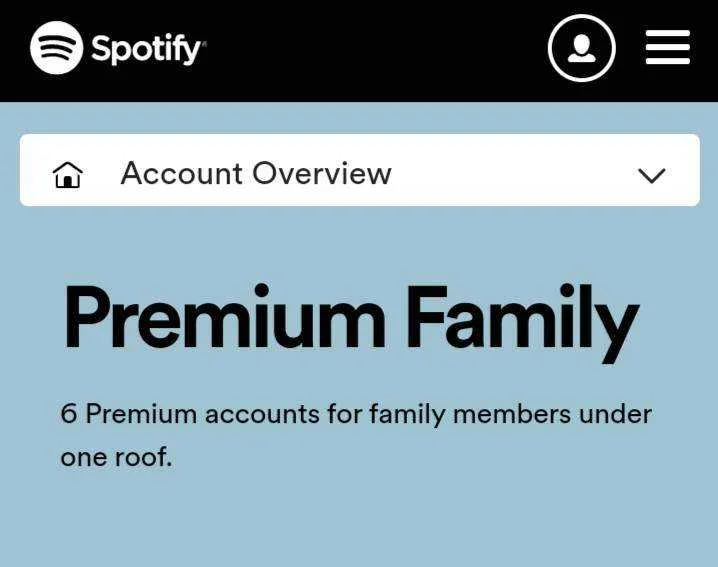Click the words "family members under"
The height and width of the screenshot is (567, 718).
pyautogui.click(x=511, y=415)
